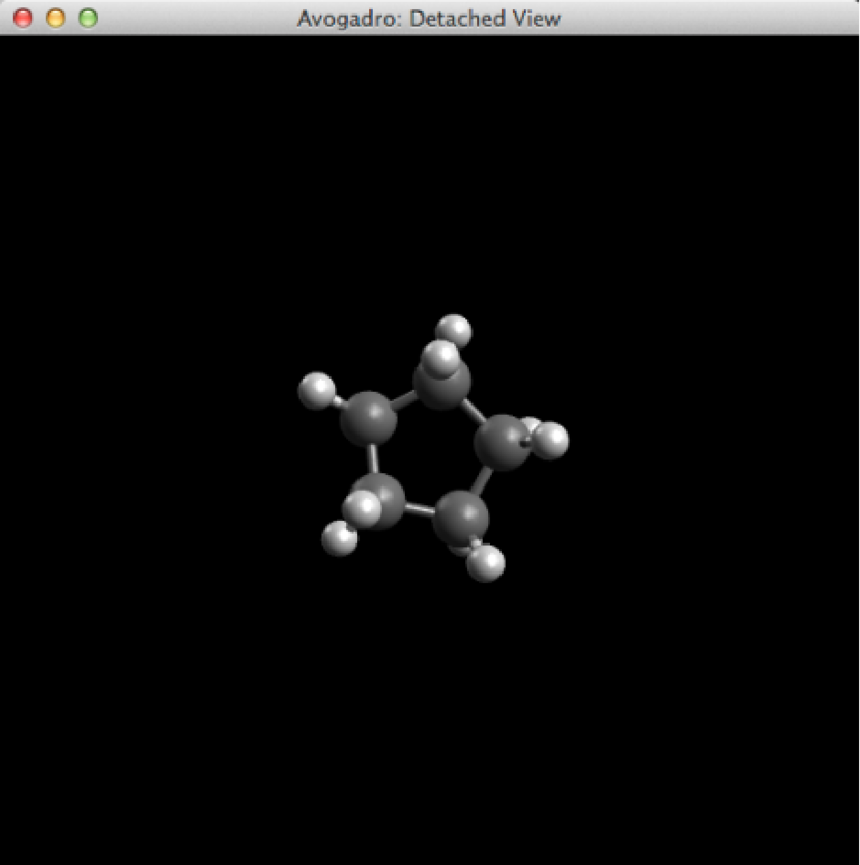The image size is (860, 865).
Task: Select hydrogen overlapping the bottom-left carbon
Action: (x=362, y=508)
